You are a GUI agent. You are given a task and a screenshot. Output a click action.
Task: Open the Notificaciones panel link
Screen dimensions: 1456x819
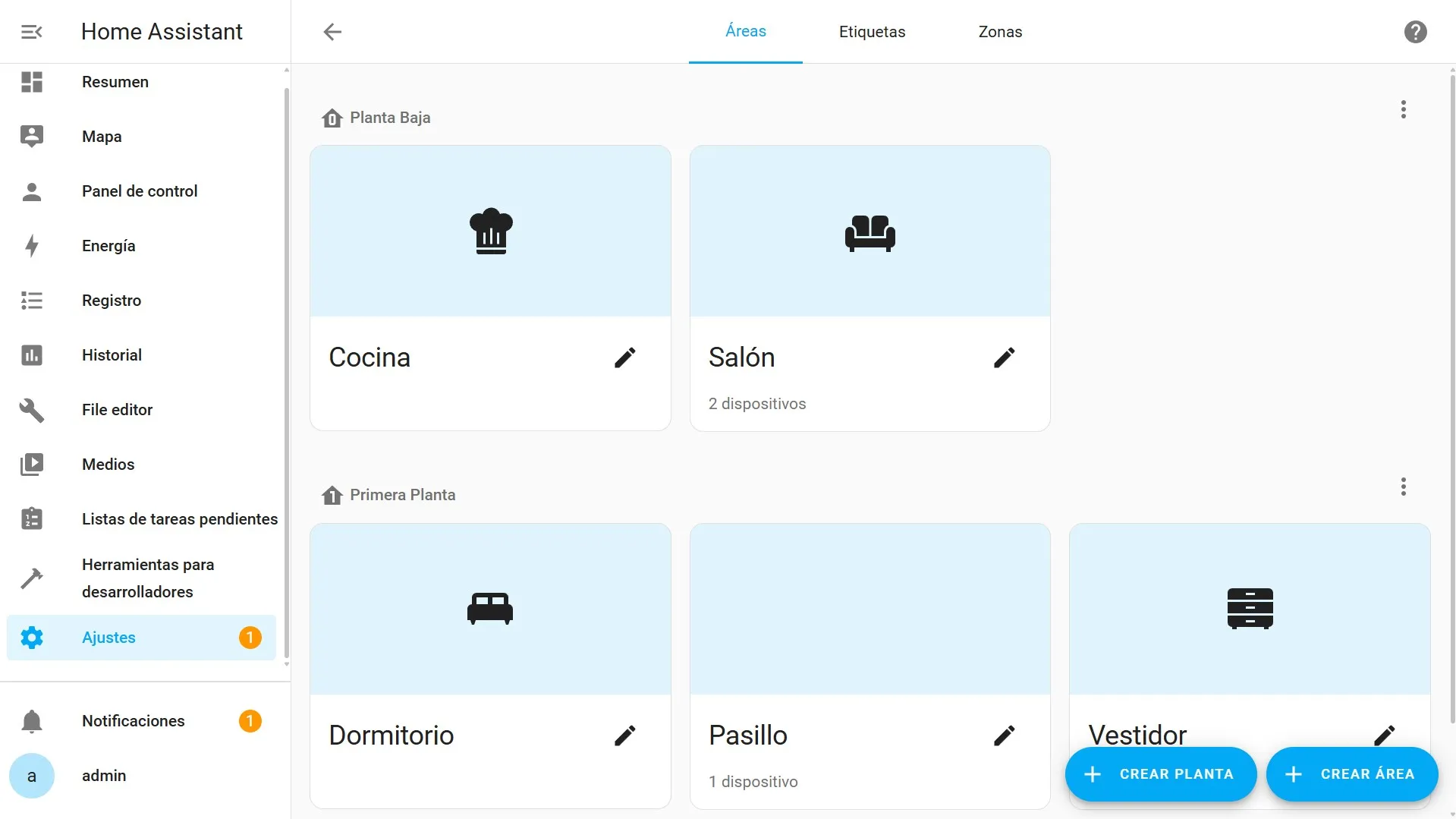point(141,721)
